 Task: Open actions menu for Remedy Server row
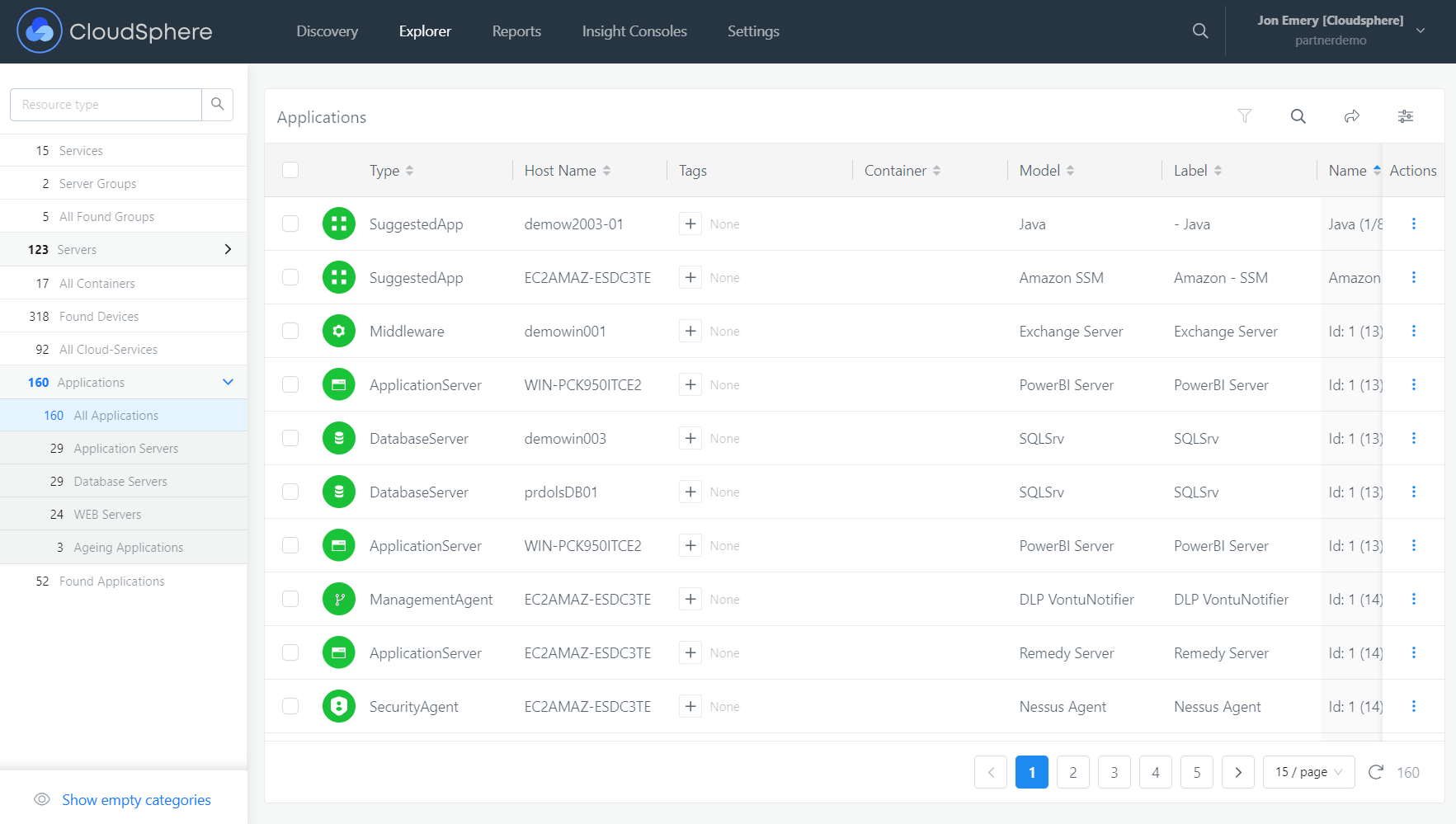pos(1414,652)
